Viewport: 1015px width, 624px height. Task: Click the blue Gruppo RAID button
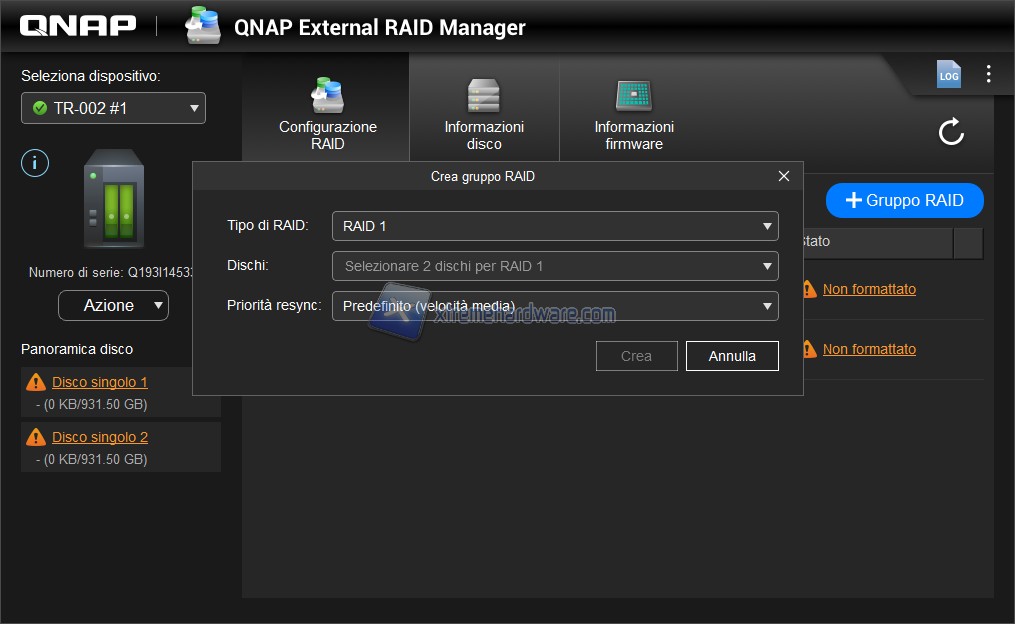tap(904, 200)
